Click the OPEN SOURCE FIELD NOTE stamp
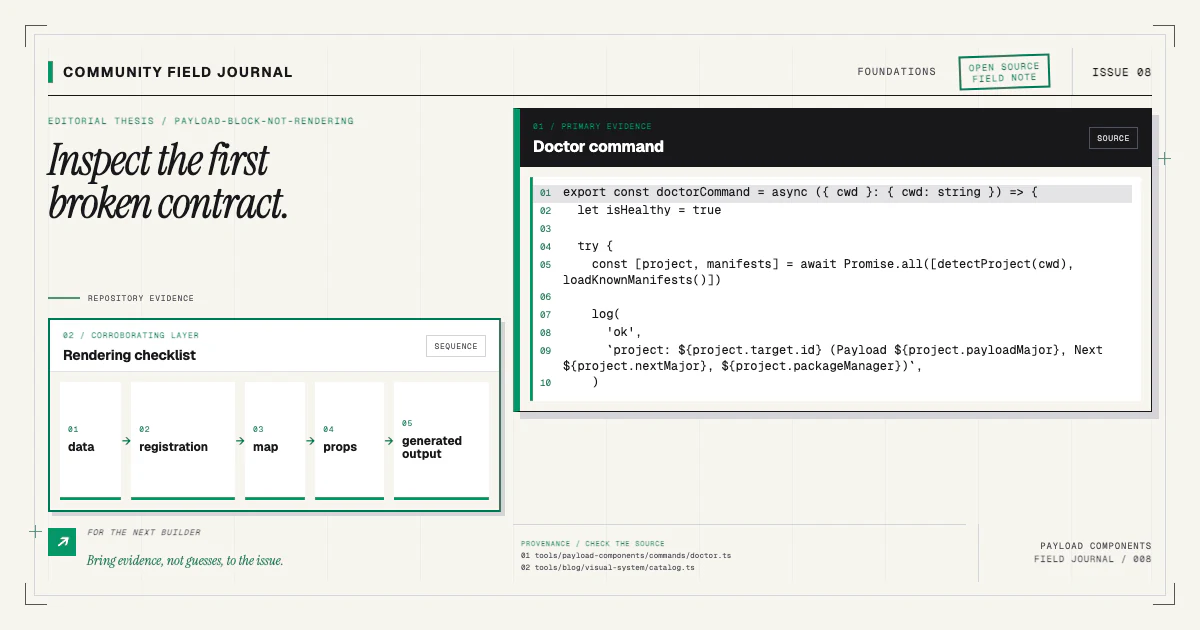Screen dimensions: 1200x630 pyautogui.click(x=1004, y=72)
